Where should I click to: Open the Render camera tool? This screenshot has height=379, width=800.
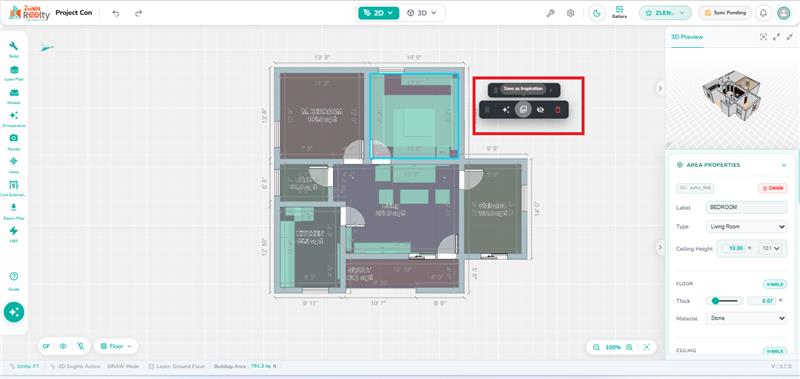click(x=14, y=141)
